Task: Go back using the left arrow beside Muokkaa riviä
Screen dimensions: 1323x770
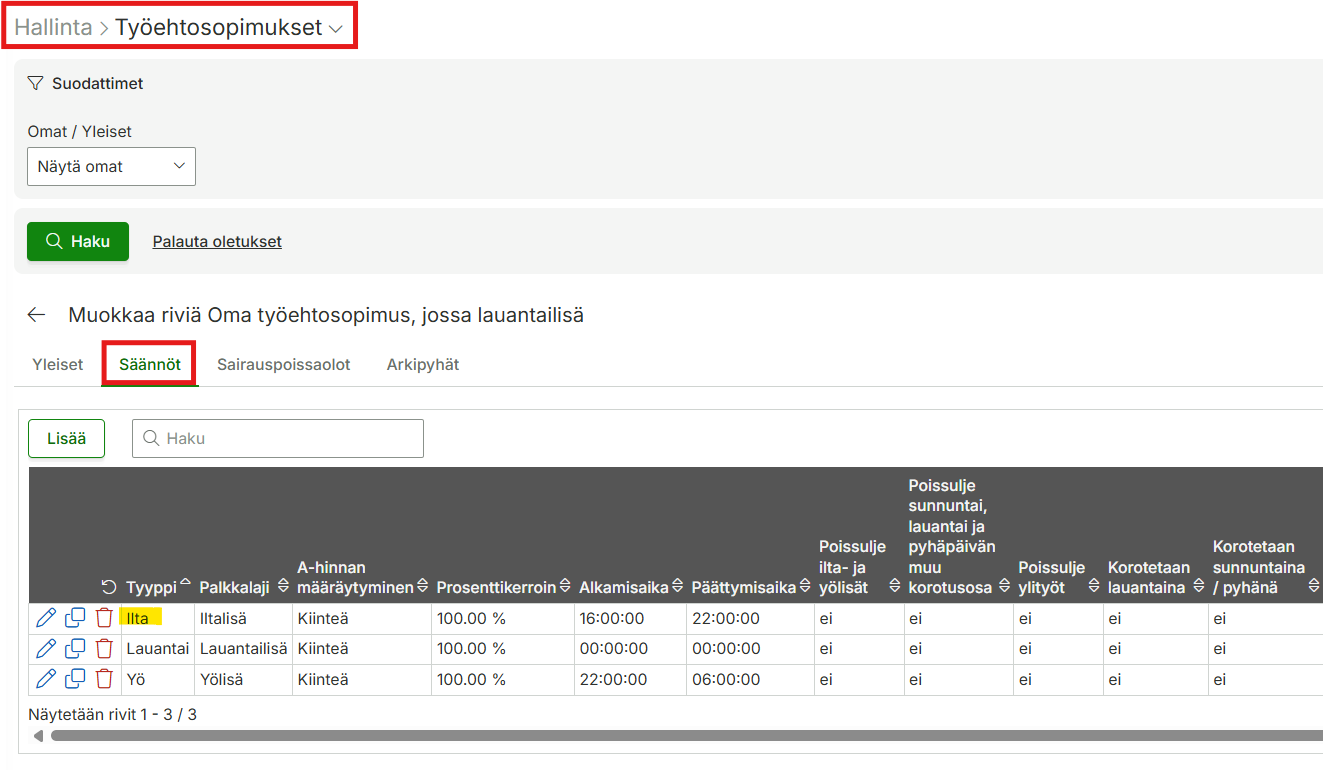Action: 37,315
